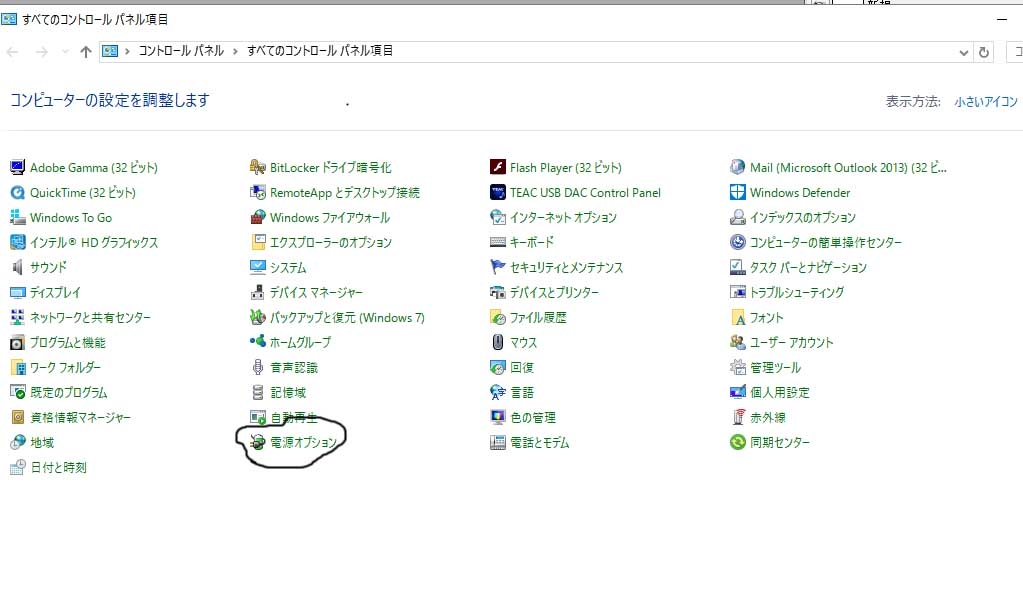
Task: Open the セキュリティとメンテナンス flag icon
Action: pos(498,267)
